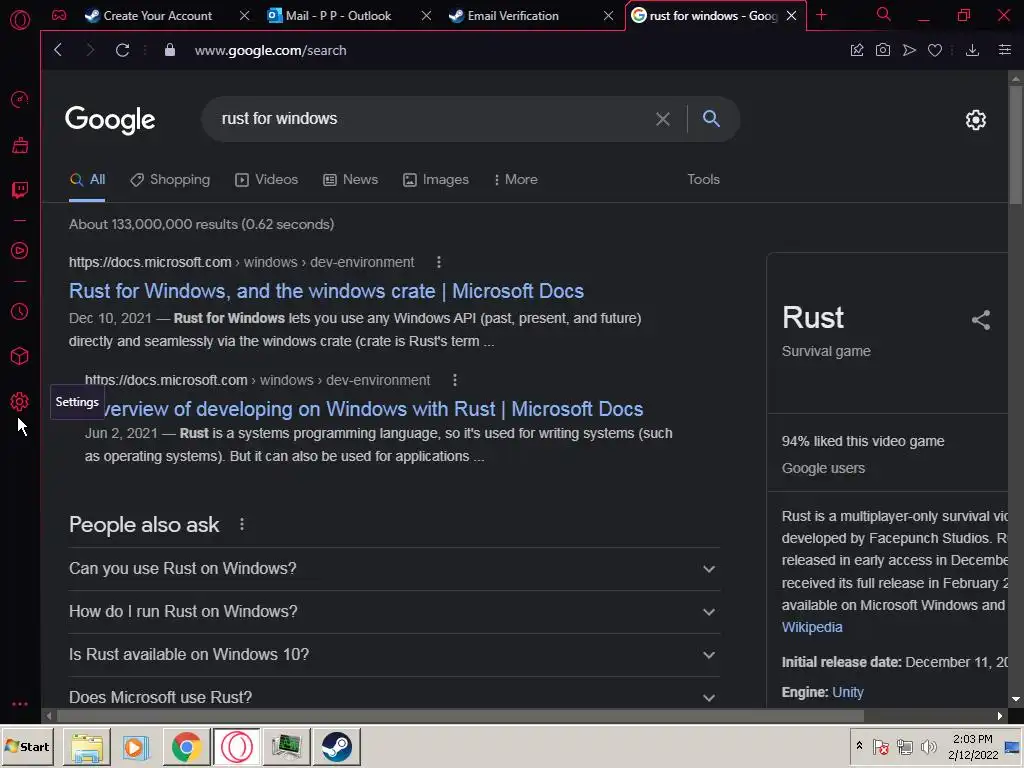
Task: Open a new tab with plus button
Action: pos(822,15)
